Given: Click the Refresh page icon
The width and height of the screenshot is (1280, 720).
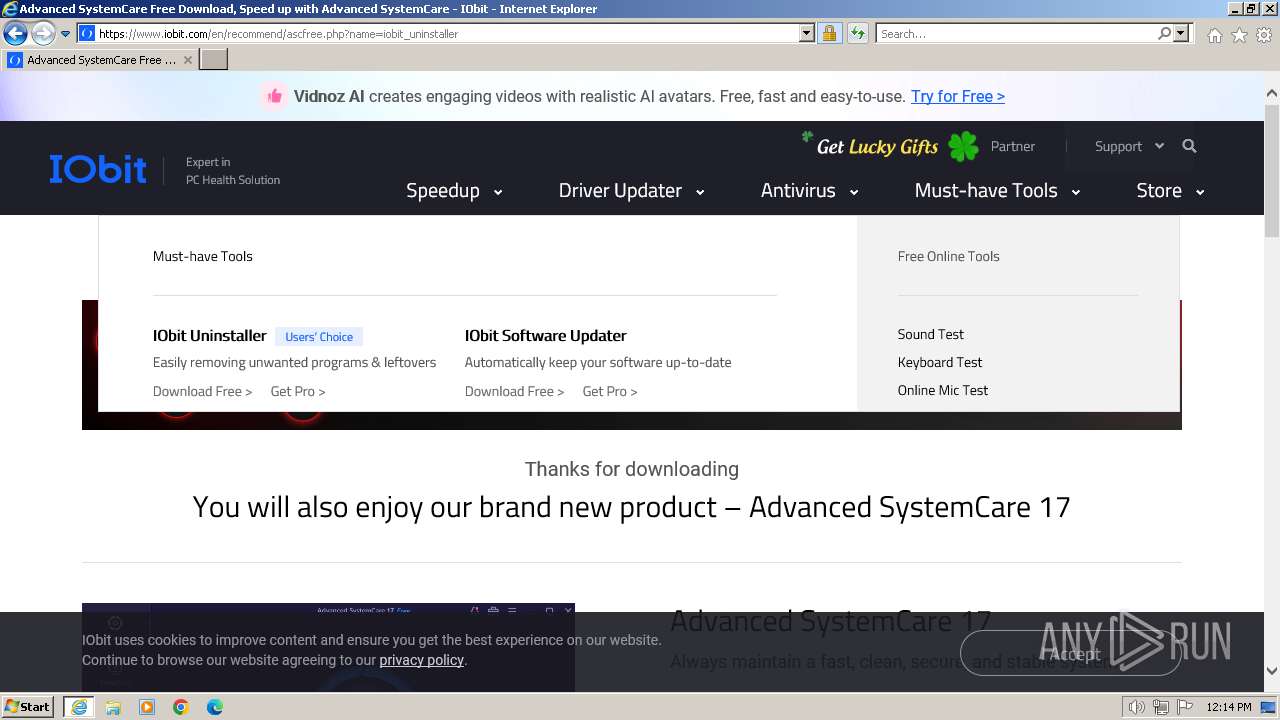Looking at the screenshot, I should click(x=857, y=33).
